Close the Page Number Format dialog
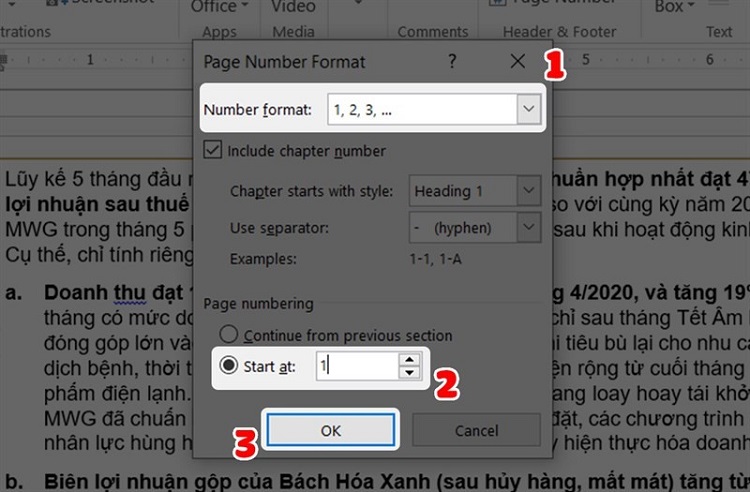The height and width of the screenshot is (492, 750). pos(518,61)
